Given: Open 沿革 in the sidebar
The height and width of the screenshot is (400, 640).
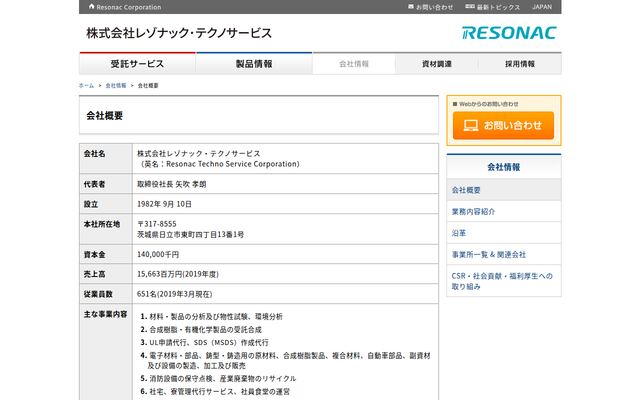Looking at the screenshot, I should [504, 233].
